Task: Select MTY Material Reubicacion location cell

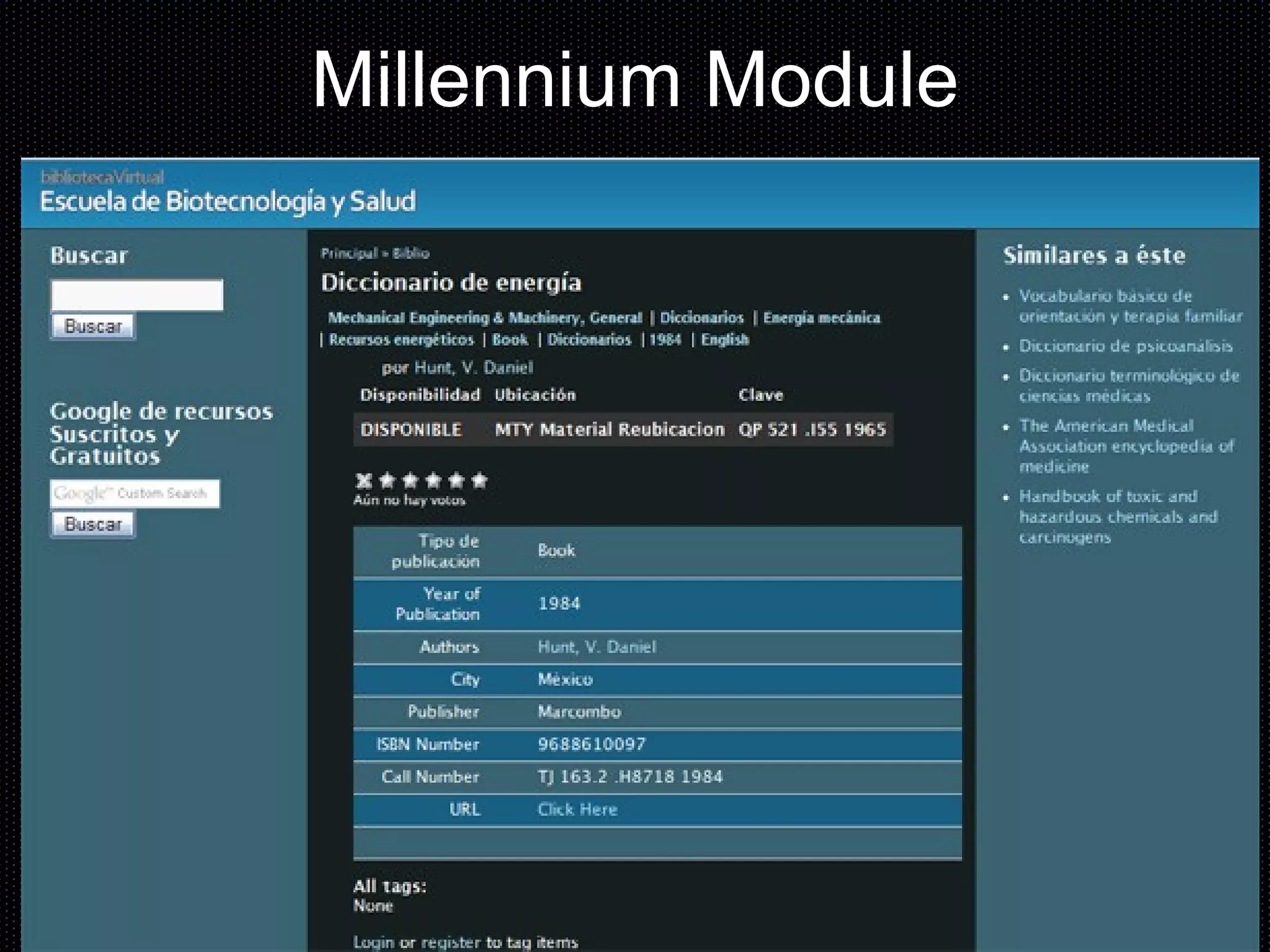Action: 610,430
